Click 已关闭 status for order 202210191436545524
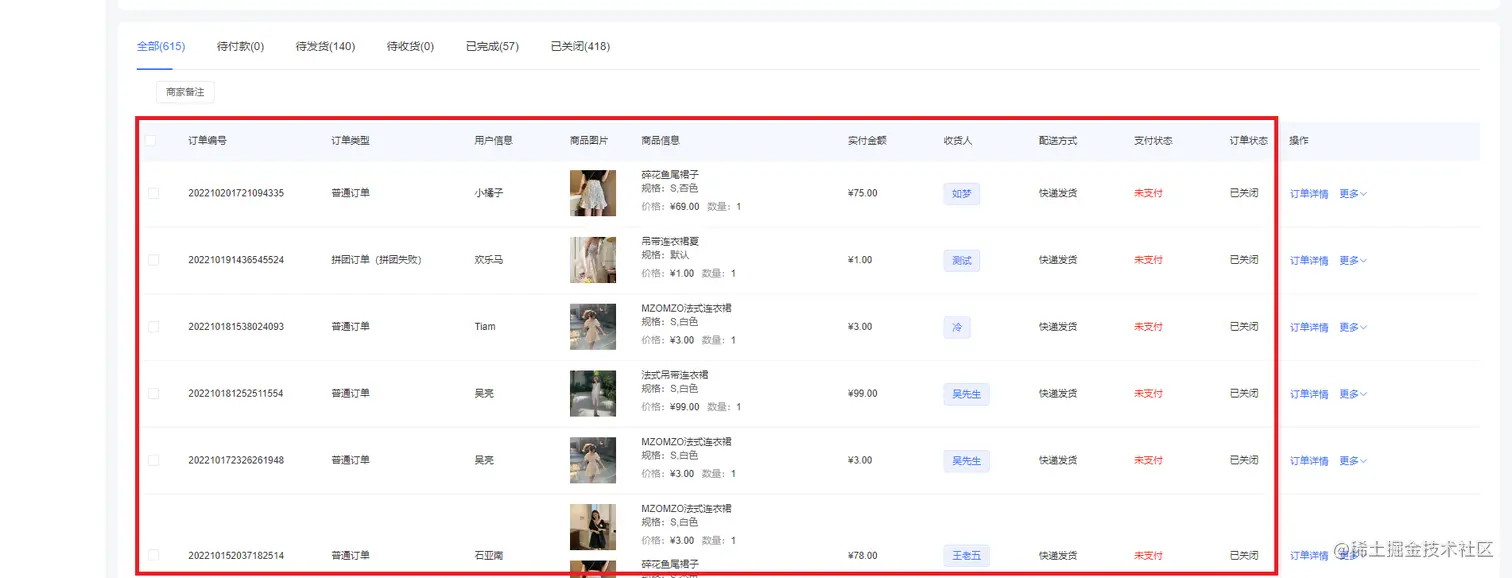 pos(1244,260)
